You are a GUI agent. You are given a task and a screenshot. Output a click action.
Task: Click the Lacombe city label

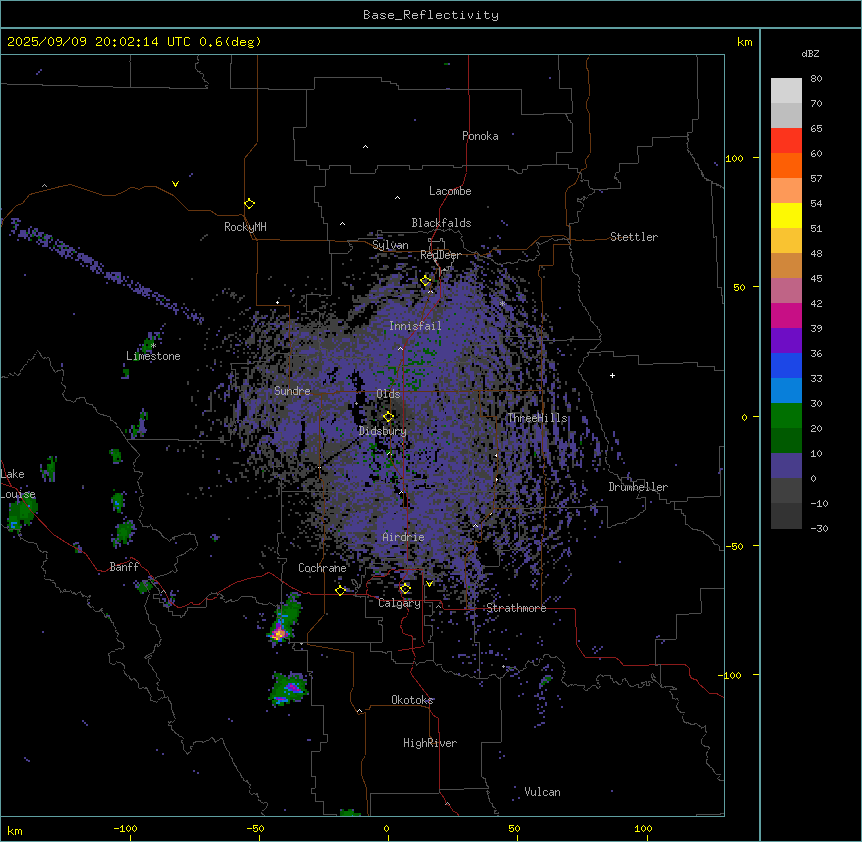450,191
